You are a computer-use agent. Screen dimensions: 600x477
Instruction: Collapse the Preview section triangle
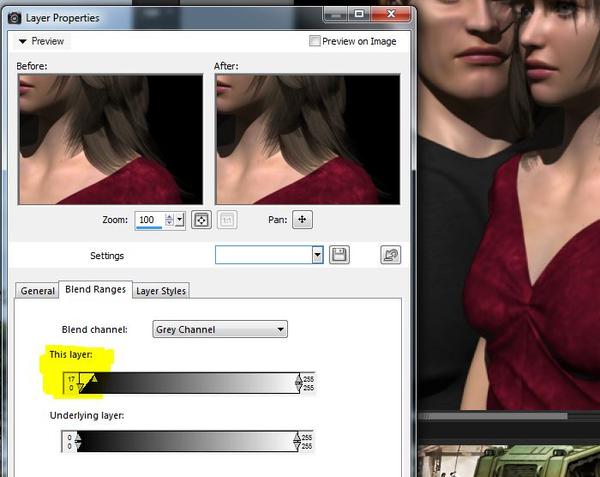pos(23,41)
